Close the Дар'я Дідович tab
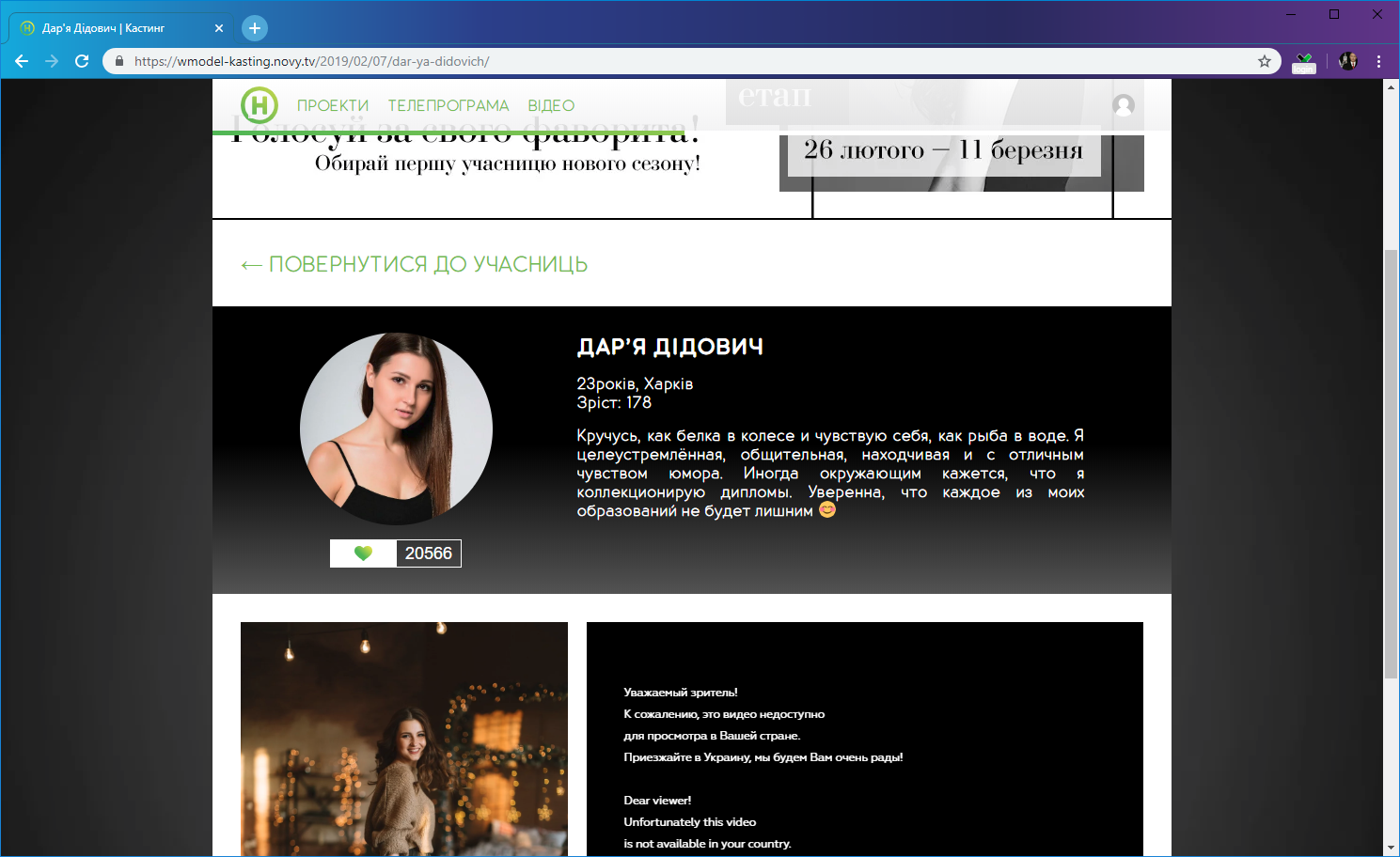1400x857 pixels. pos(219,28)
